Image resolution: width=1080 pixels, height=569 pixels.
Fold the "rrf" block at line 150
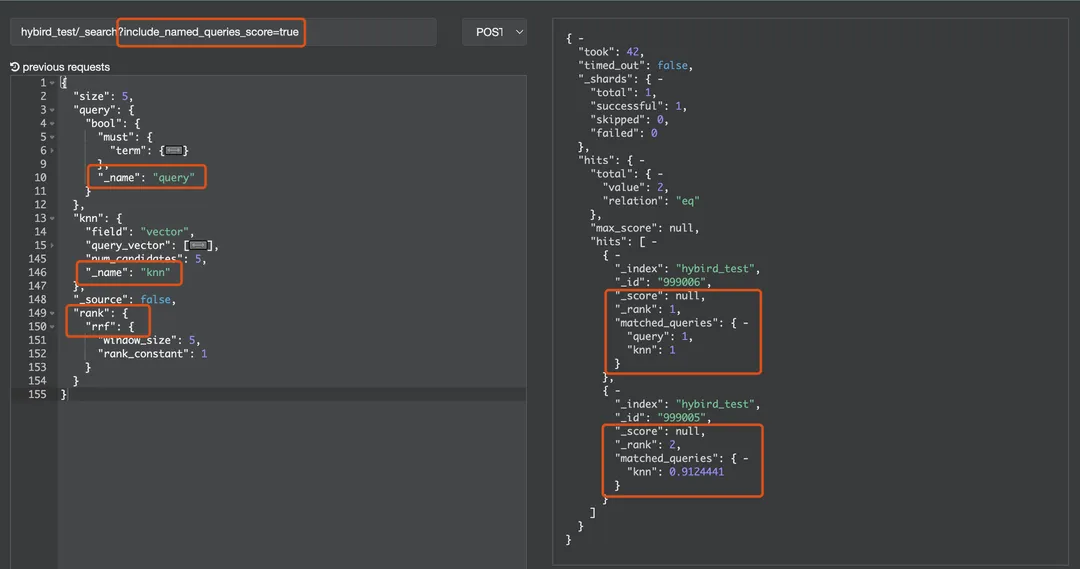[x=52, y=327]
